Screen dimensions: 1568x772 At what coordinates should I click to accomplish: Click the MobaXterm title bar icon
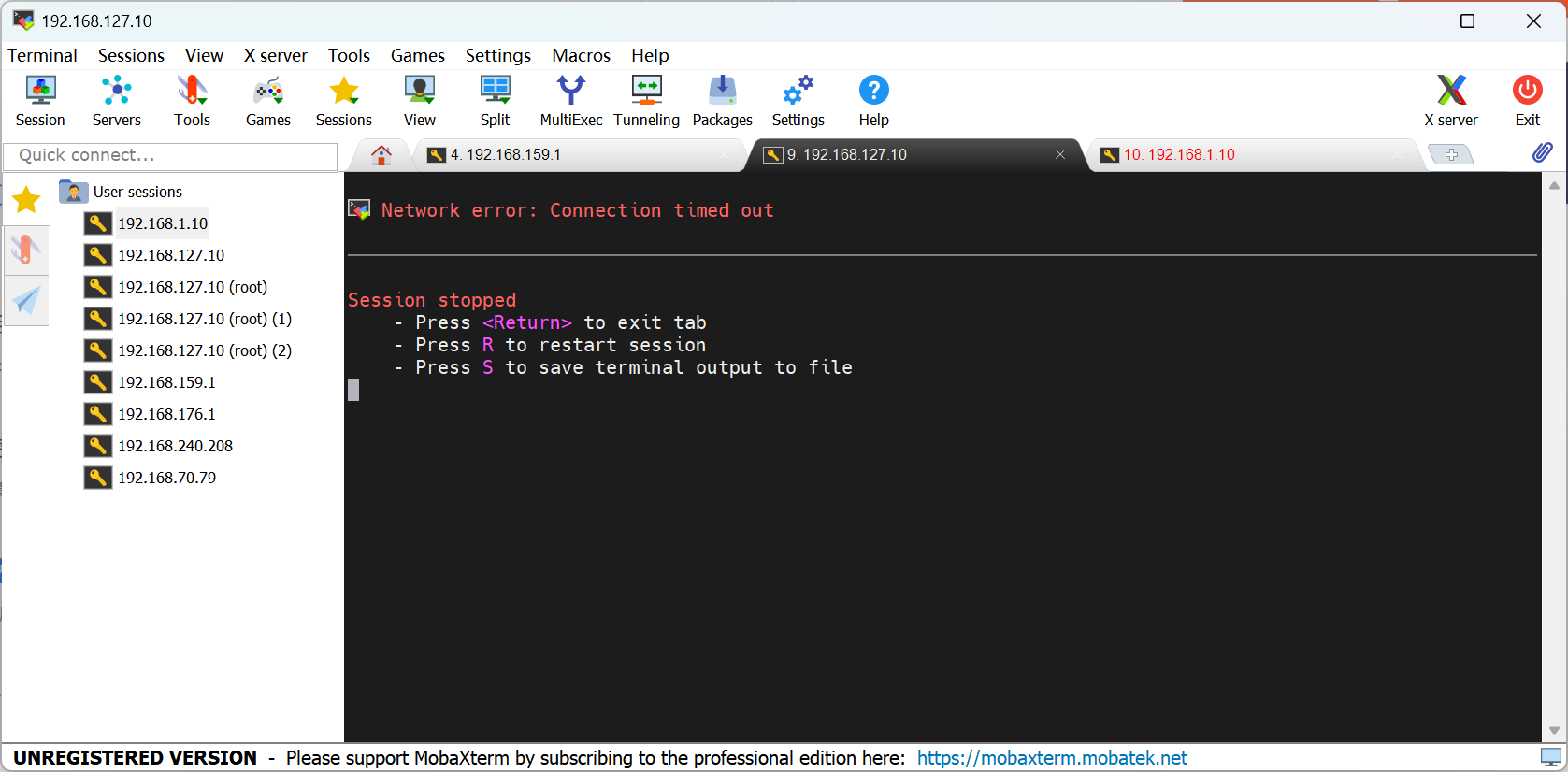(x=23, y=21)
